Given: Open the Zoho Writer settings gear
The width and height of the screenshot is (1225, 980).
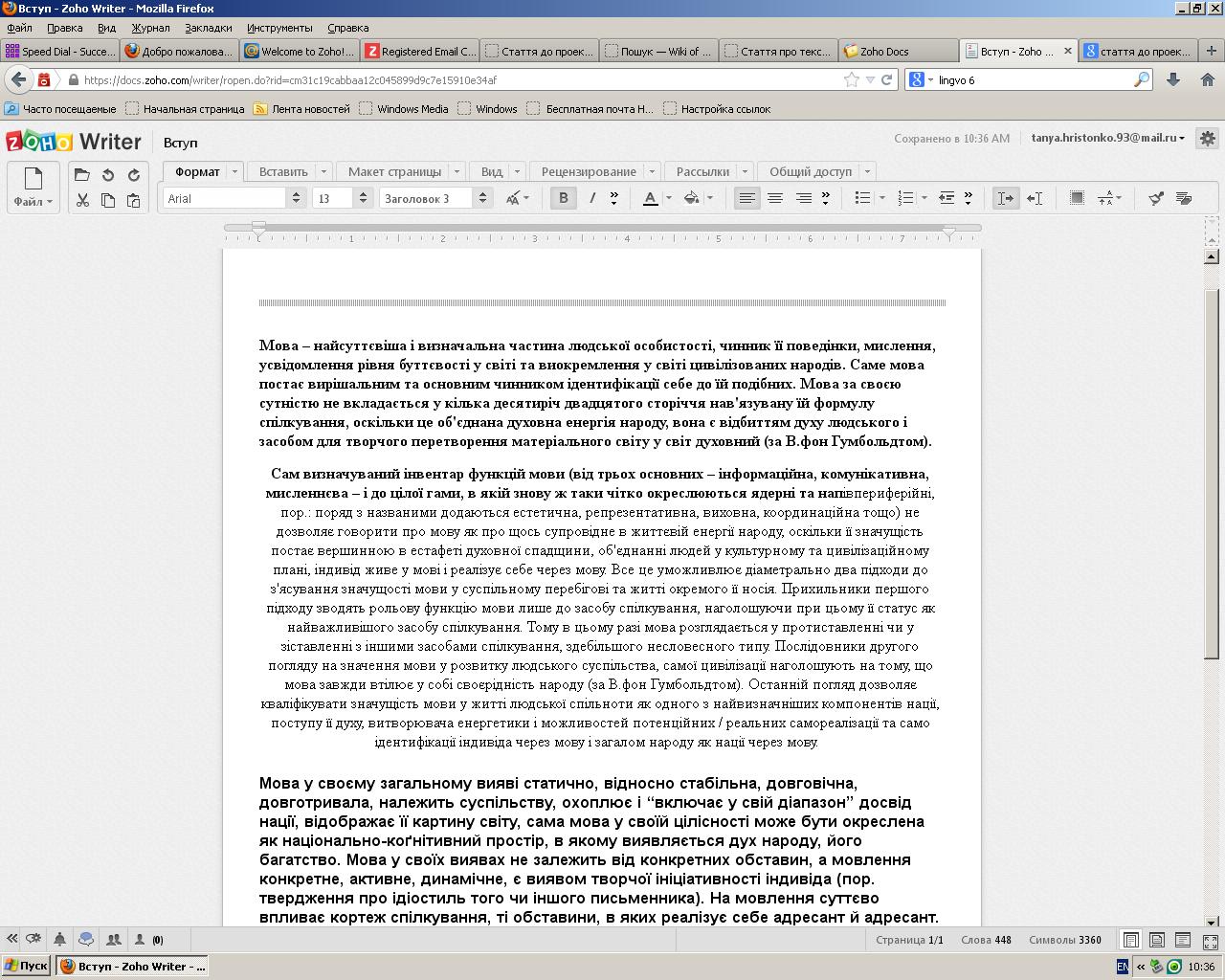Looking at the screenshot, I should (x=1208, y=139).
